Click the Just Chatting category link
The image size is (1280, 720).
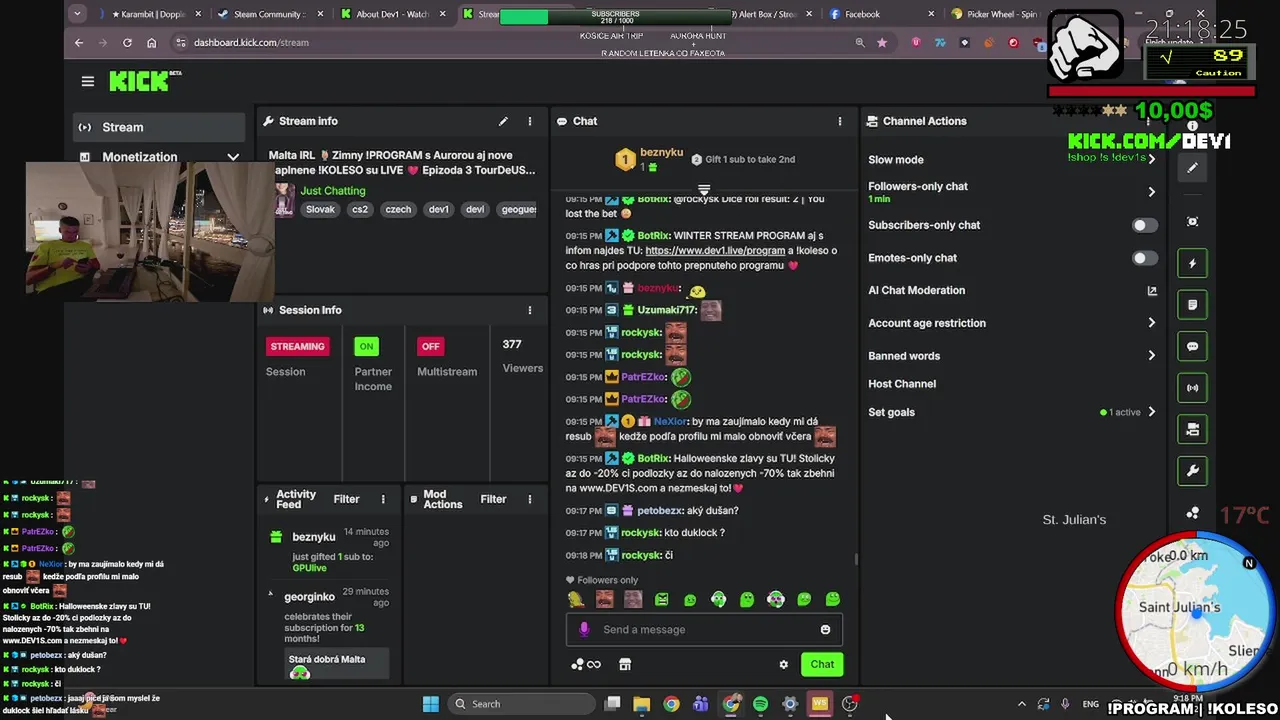[333, 191]
